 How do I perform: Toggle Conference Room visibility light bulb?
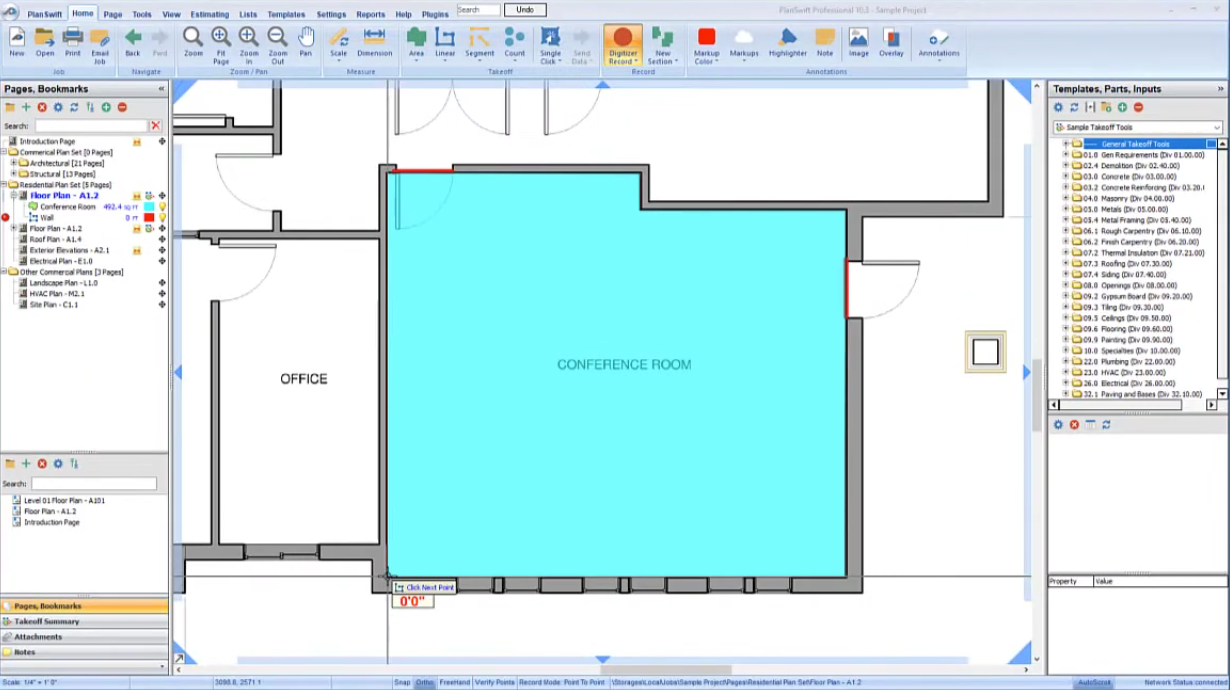coord(162,207)
